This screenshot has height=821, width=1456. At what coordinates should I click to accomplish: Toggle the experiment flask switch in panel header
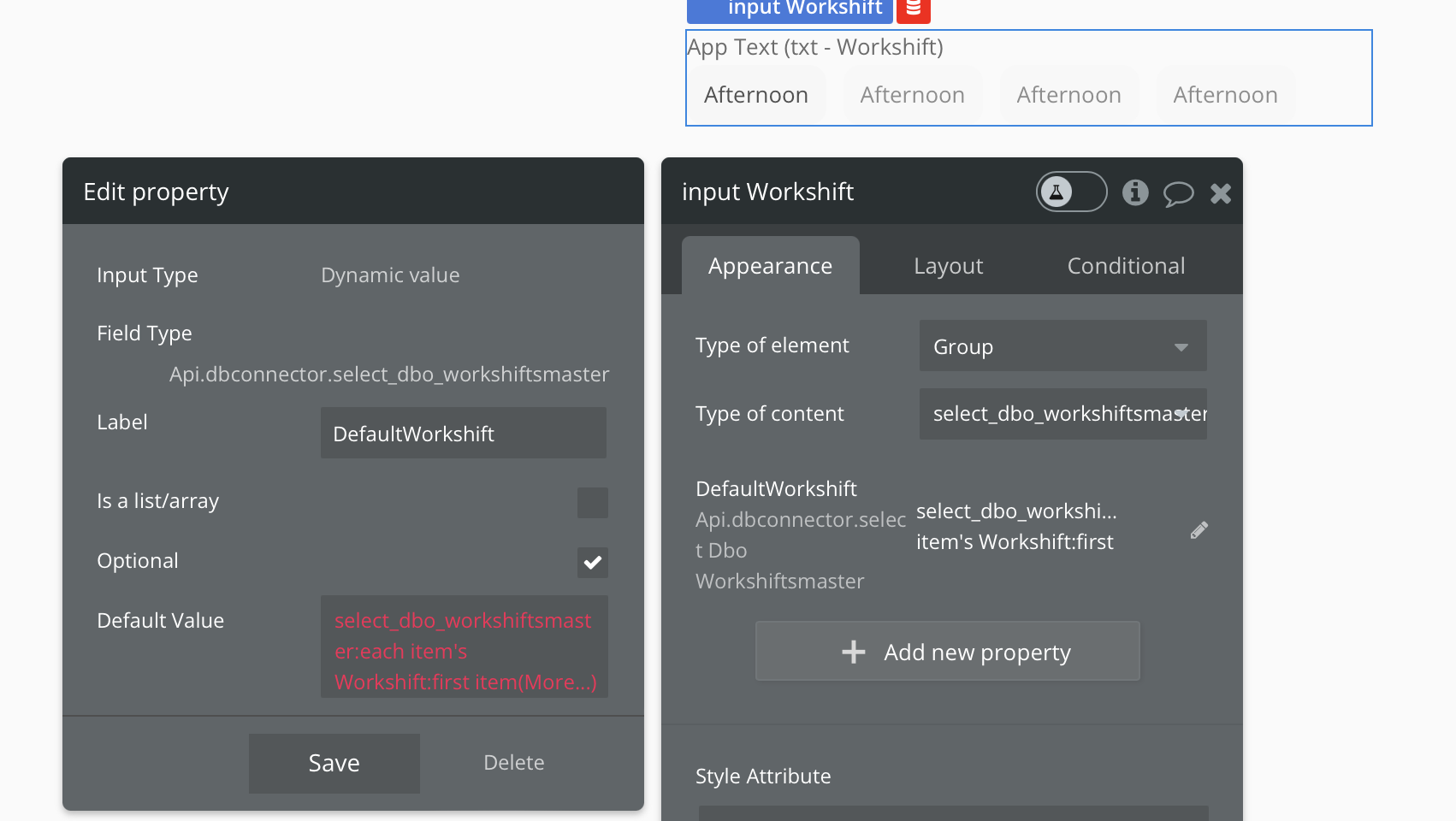tap(1070, 192)
